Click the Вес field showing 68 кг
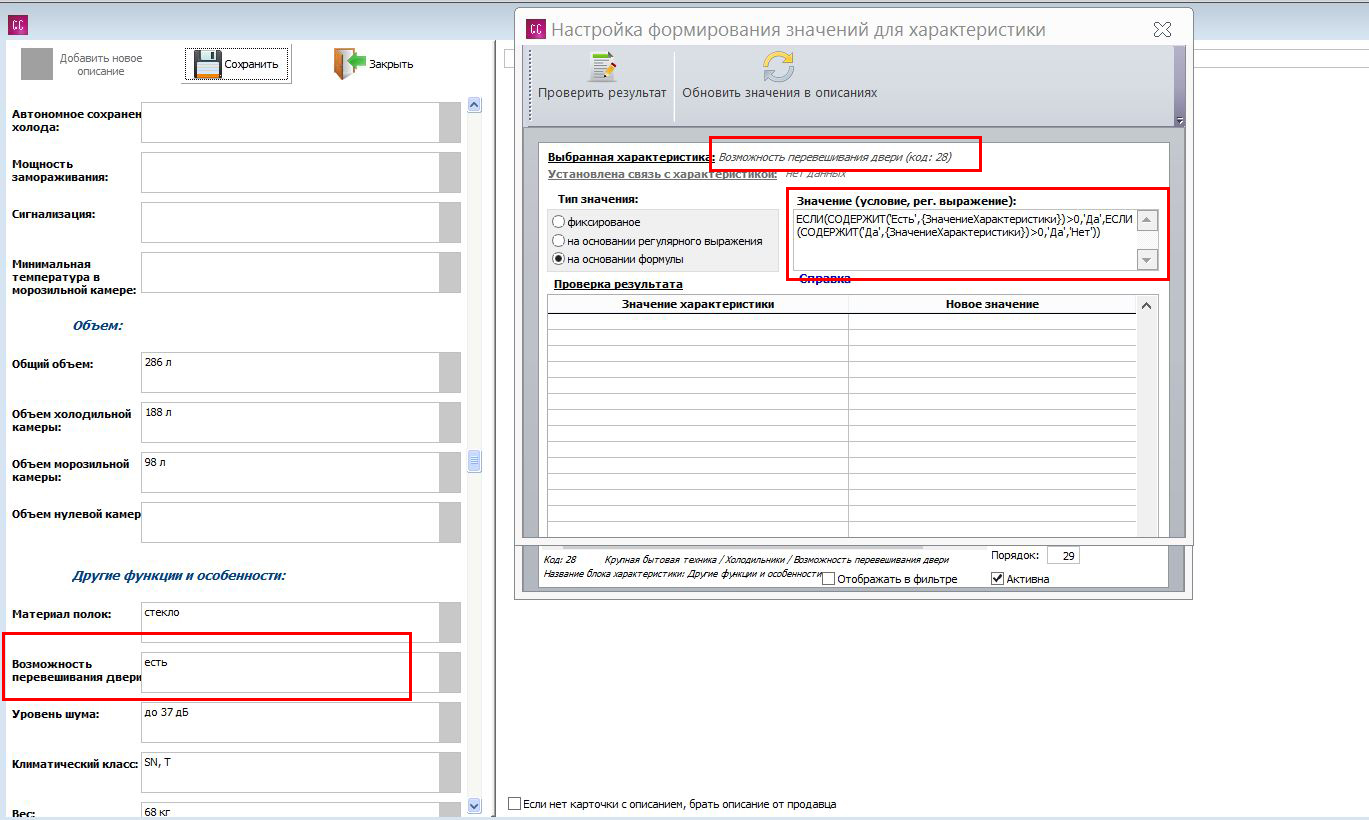This screenshot has width=1369, height=820. (x=290, y=810)
